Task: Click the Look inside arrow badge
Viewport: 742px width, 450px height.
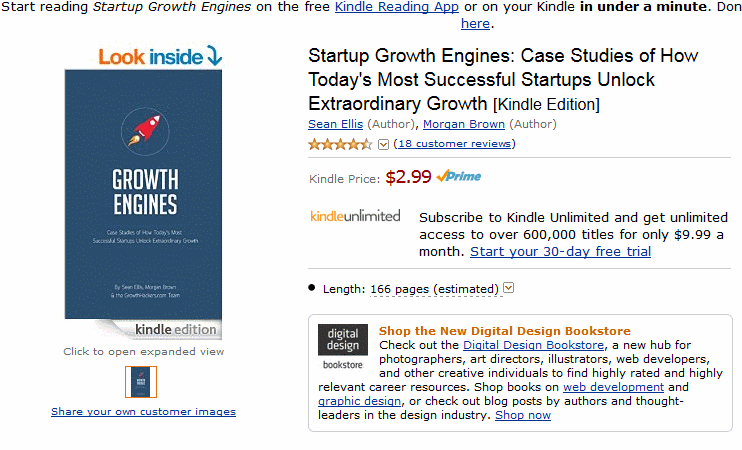Action: pyautogui.click(x=160, y=56)
